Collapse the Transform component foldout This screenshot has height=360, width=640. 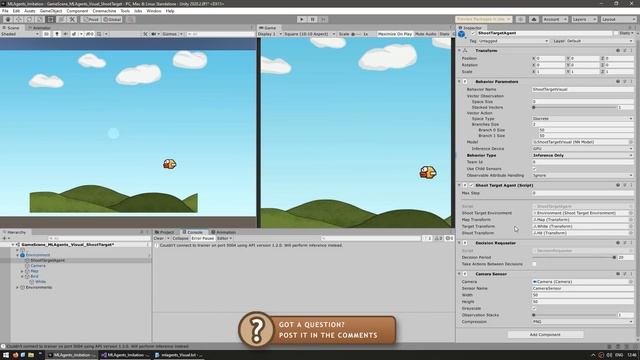point(459,51)
